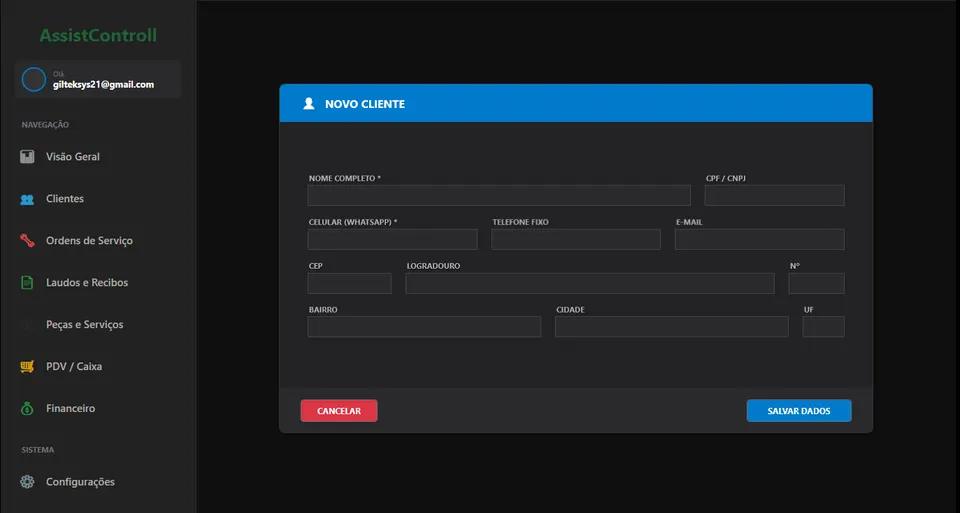Image resolution: width=960 pixels, height=513 pixels.
Task: Click the Nº number field
Action: (816, 283)
